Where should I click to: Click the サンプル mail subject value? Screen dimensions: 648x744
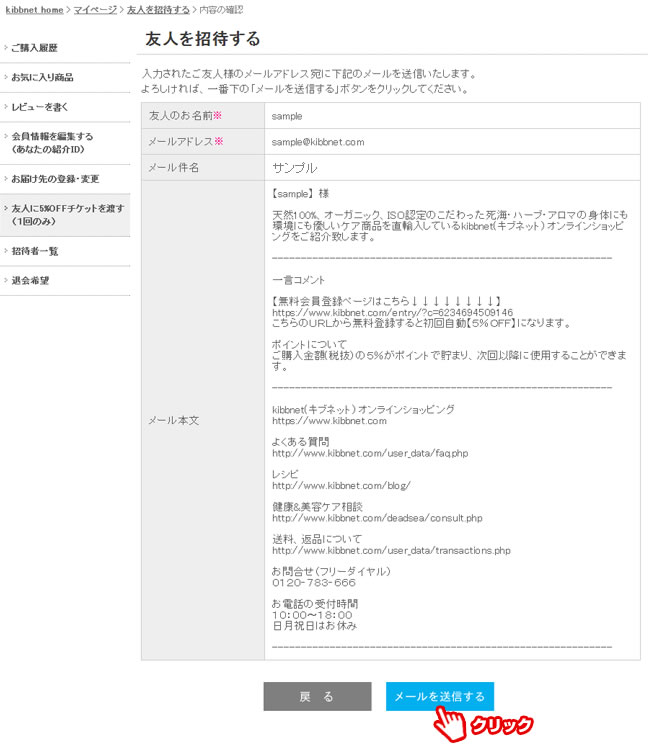(x=295, y=167)
